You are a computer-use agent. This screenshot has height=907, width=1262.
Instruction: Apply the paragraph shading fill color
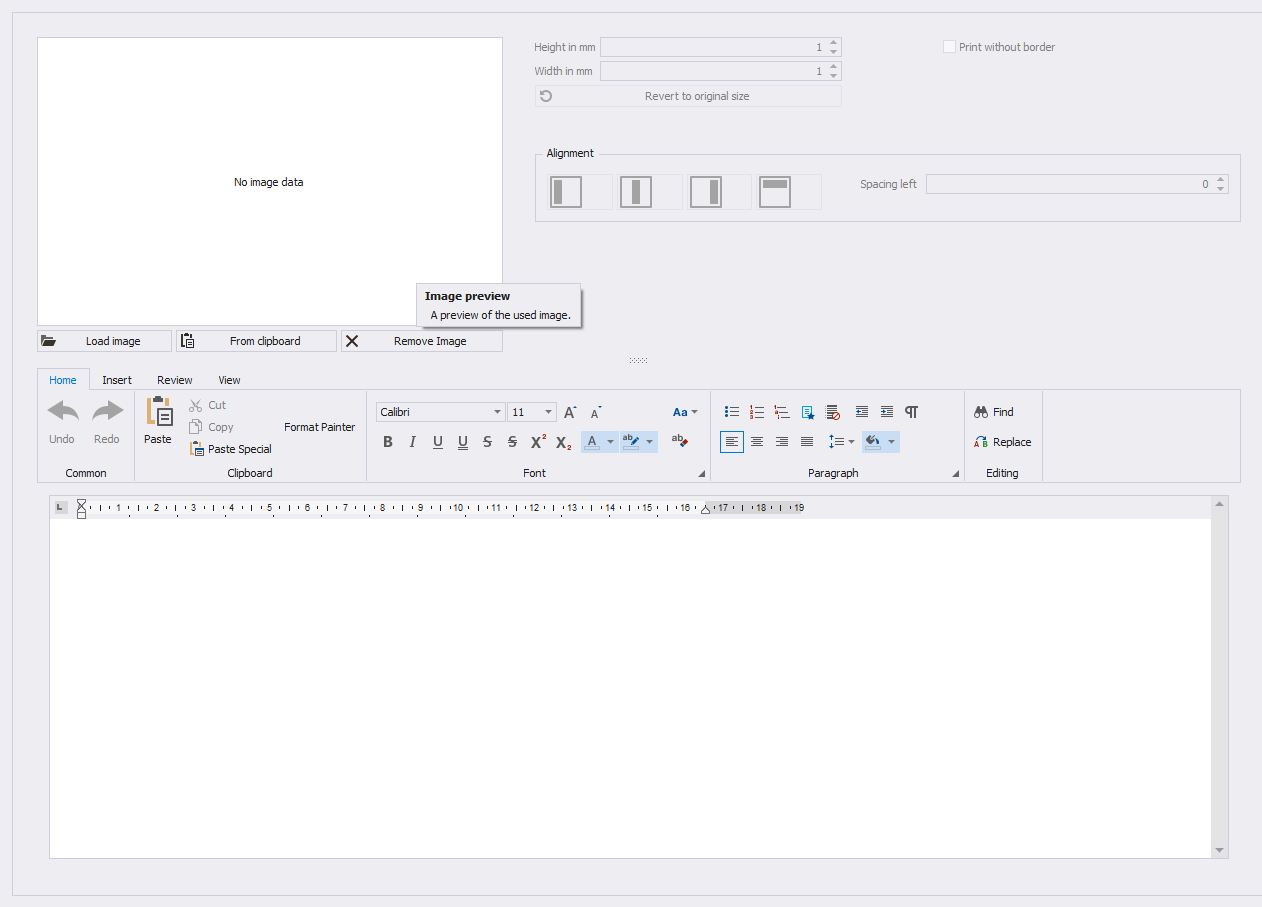pyautogui.click(x=873, y=442)
